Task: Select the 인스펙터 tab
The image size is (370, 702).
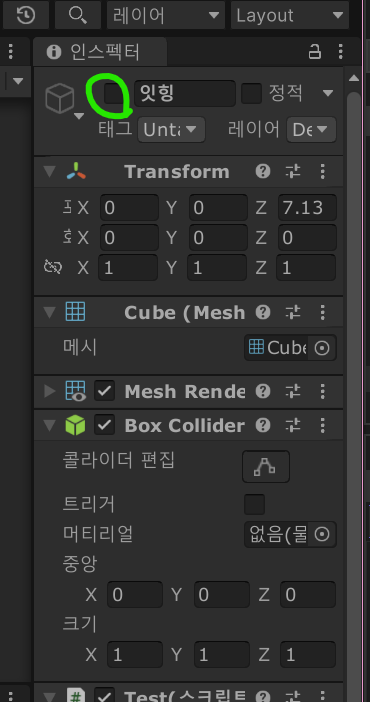Action: pos(99,52)
